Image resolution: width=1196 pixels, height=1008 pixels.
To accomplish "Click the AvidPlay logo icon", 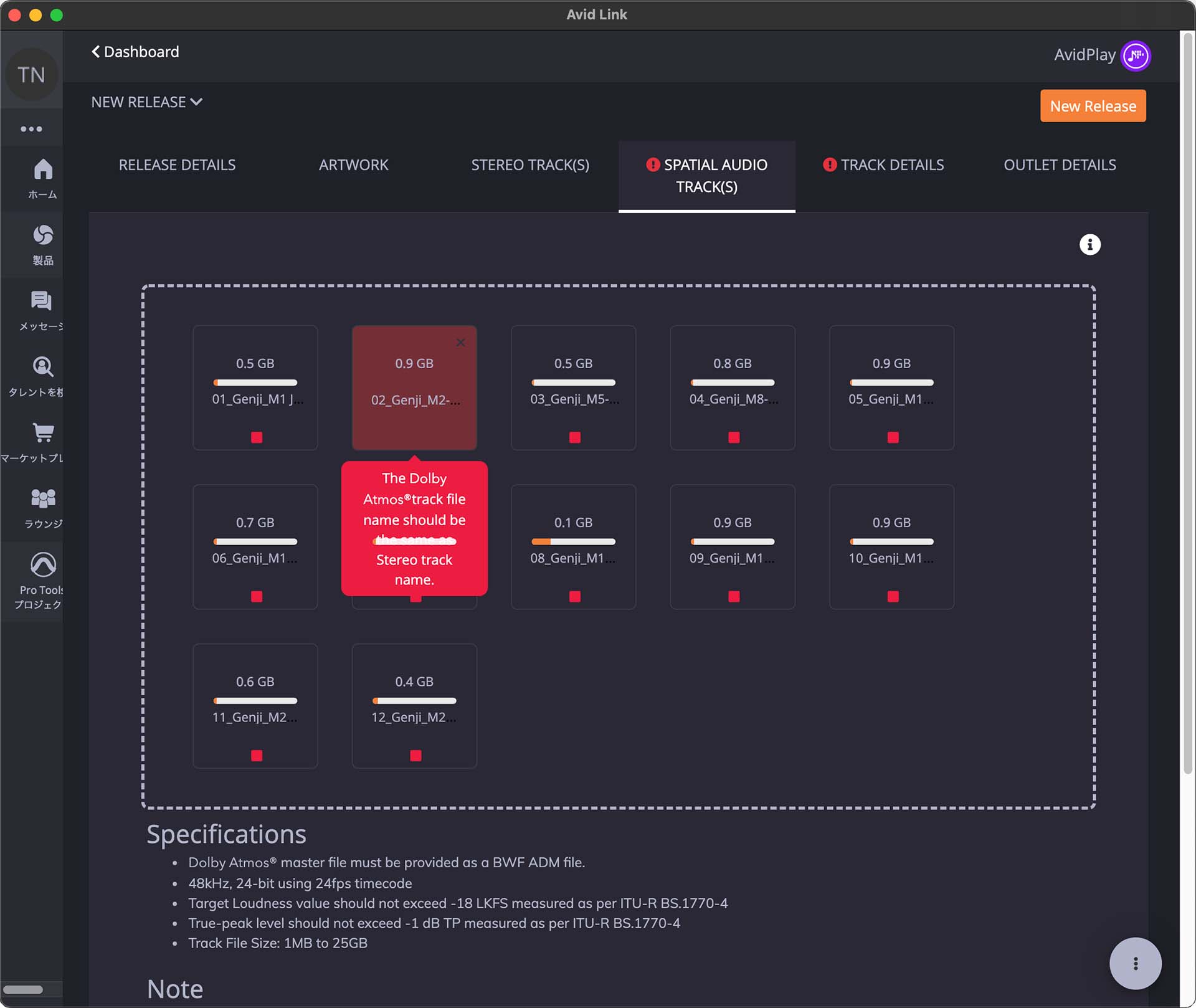I will click(1135, 55).
